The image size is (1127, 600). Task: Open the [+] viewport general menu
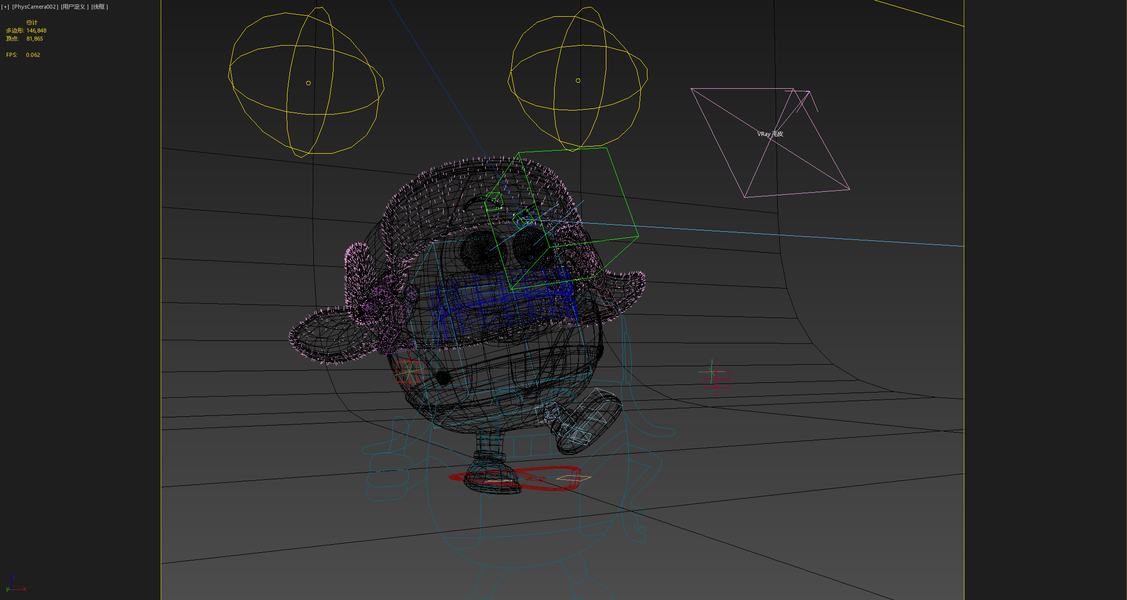pos(5,6)
